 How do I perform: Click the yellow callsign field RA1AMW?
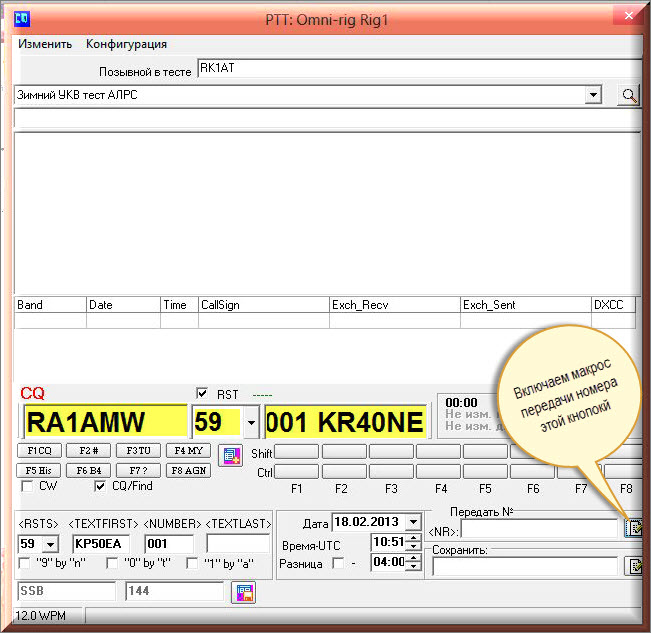click(104, 422)
